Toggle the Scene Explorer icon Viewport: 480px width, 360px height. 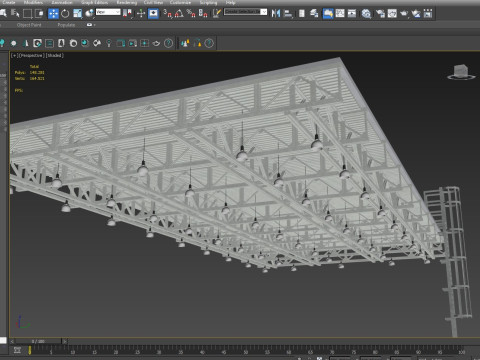302,13
